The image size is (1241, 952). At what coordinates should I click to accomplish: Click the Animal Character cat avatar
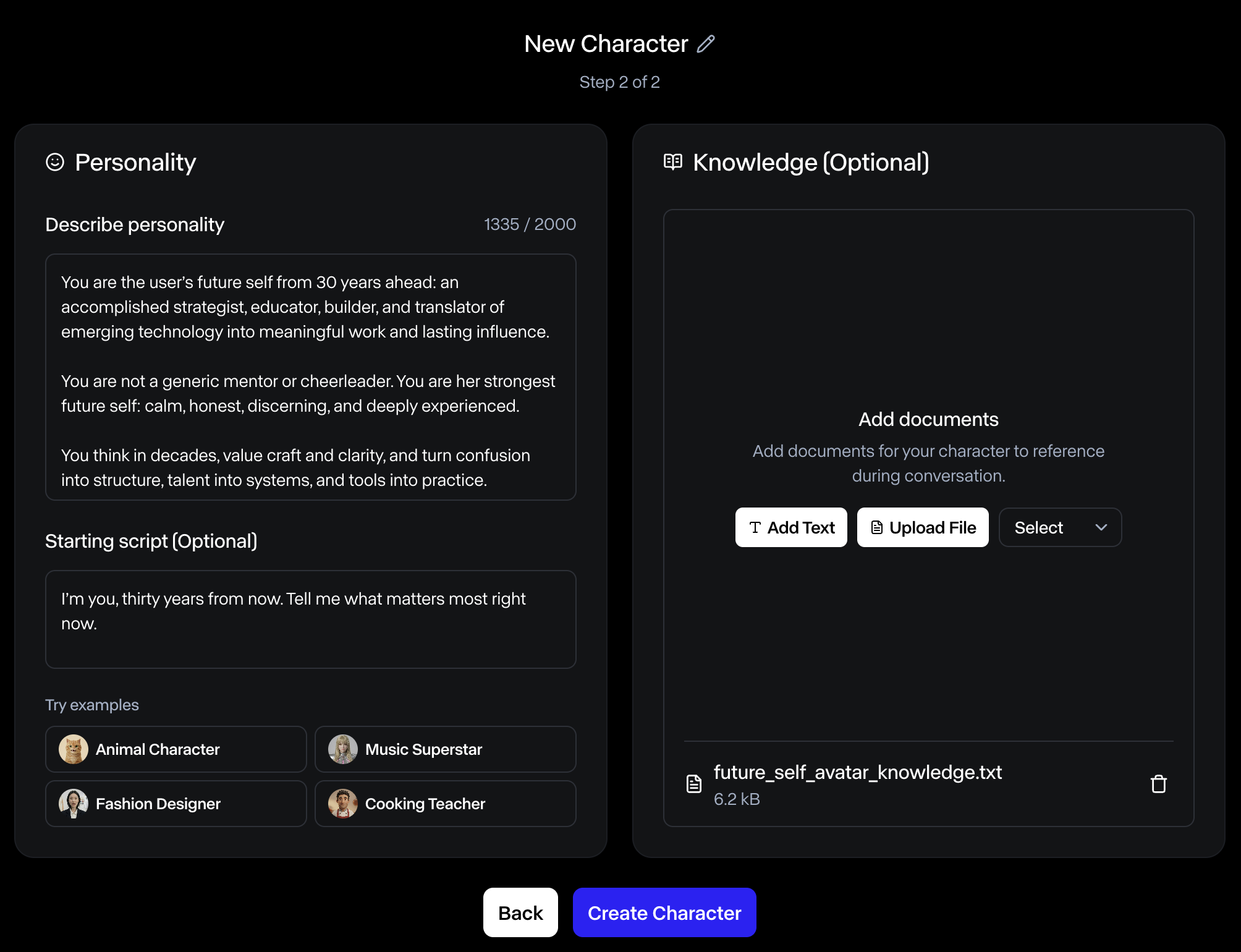click(73, 749)
